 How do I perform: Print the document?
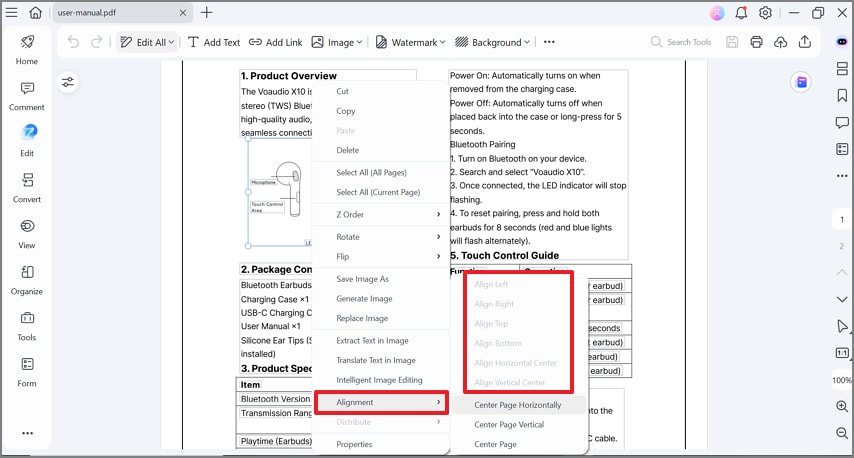point(756,42)
